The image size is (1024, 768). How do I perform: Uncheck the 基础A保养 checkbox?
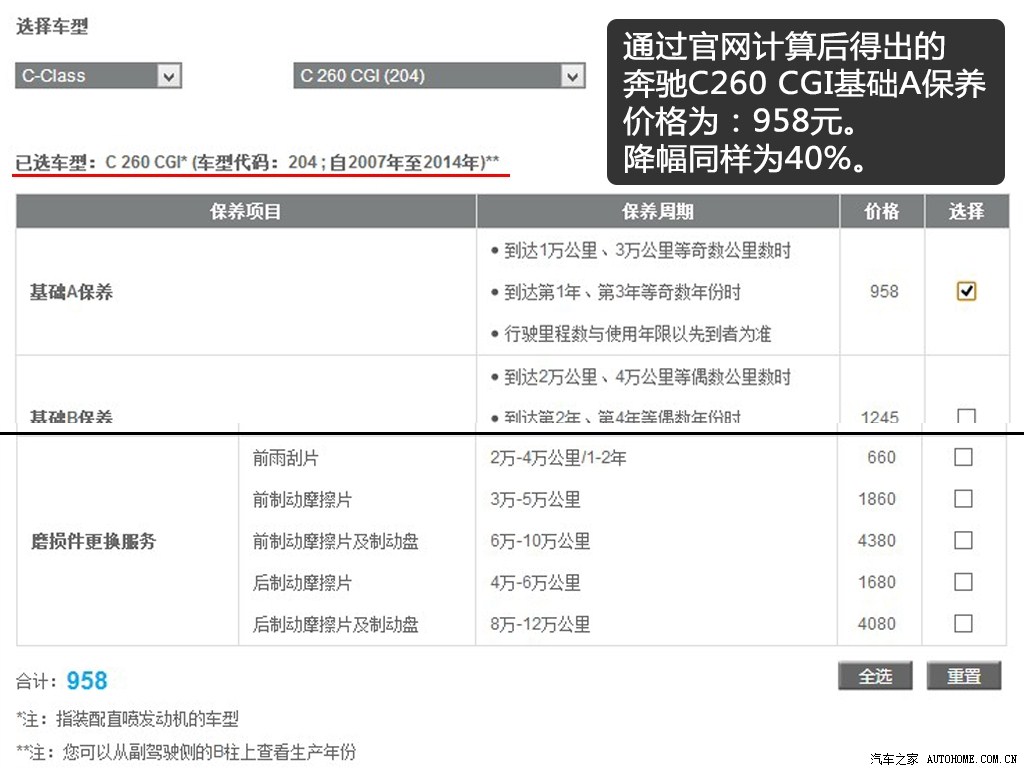[x=966, y=291]
